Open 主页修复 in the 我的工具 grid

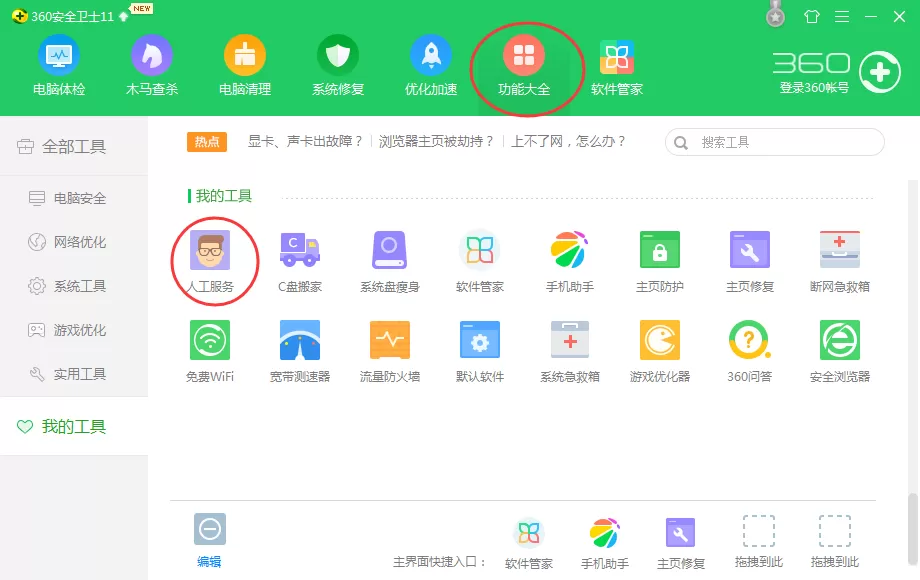[x=750, y=262]
